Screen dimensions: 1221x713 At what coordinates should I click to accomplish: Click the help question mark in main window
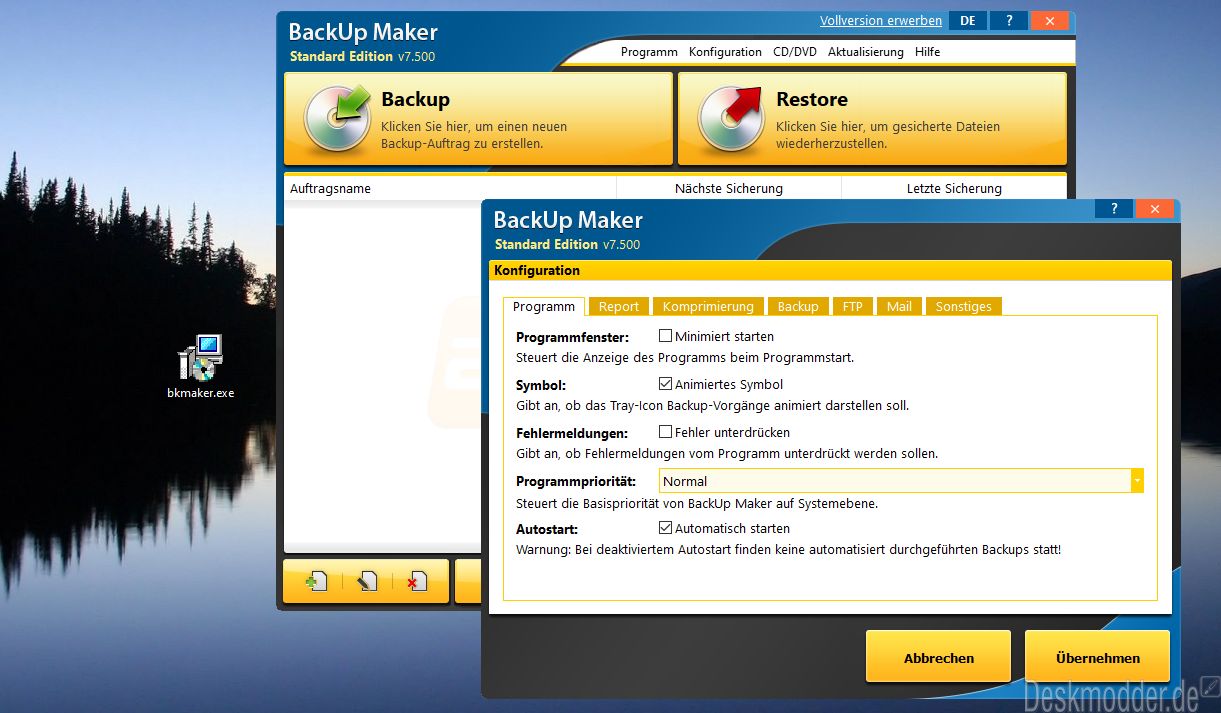1010,21
